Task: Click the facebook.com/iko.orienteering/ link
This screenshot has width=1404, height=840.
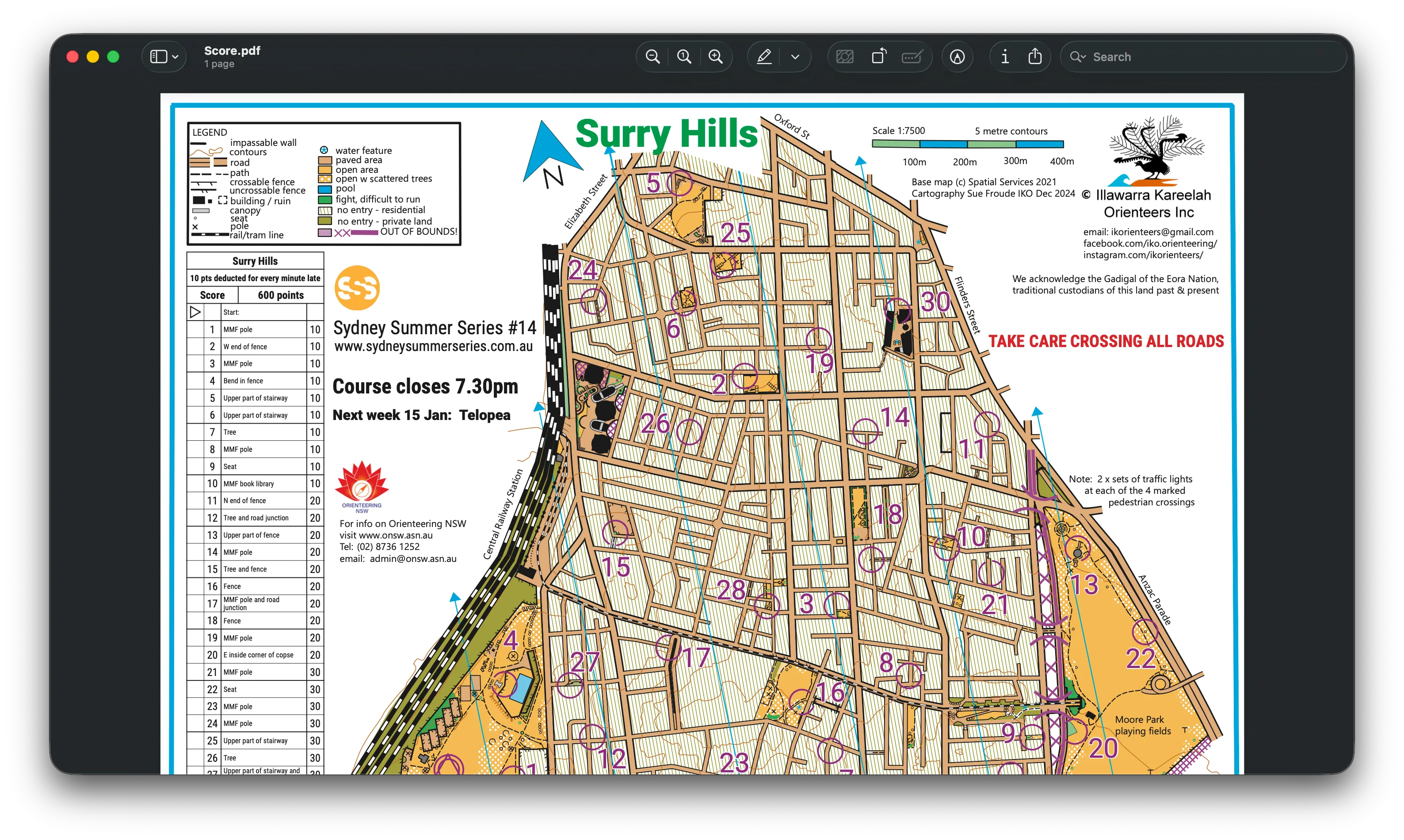Action: pos(1150,244)
